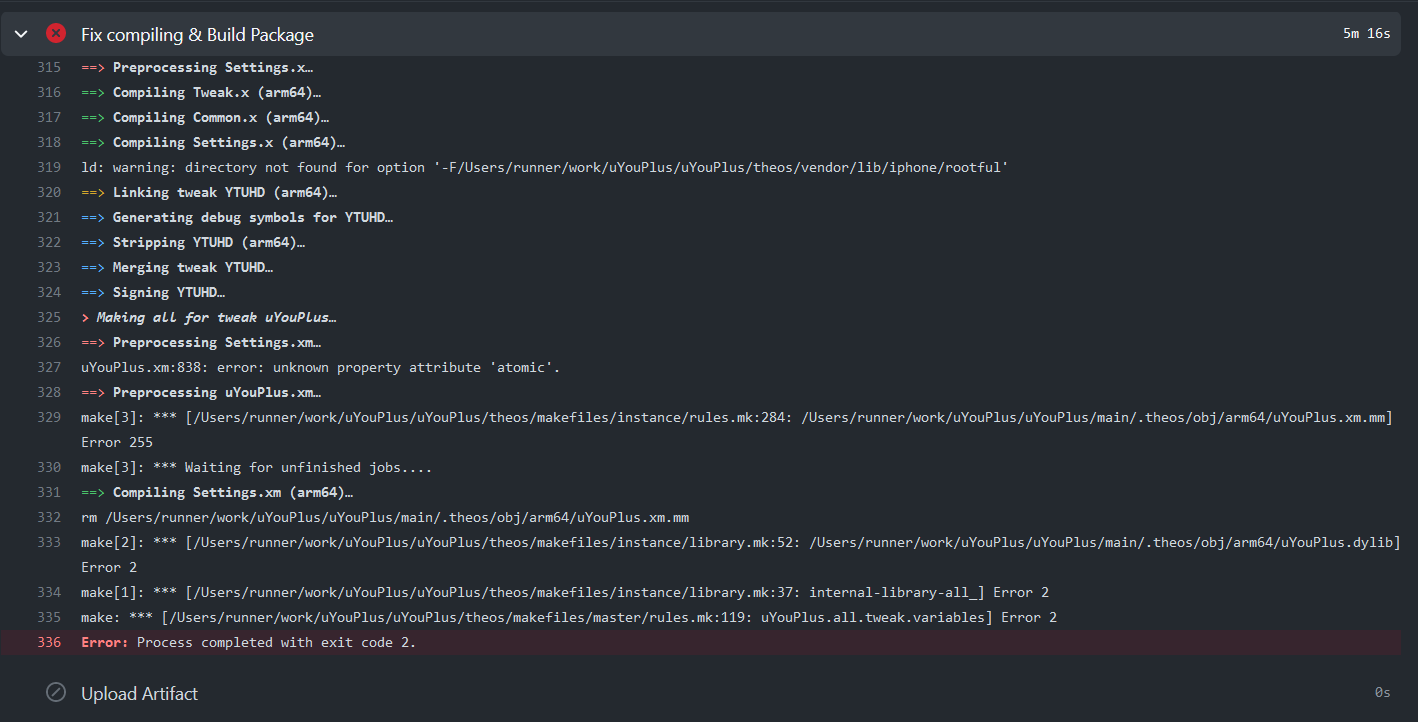Viewport: 1418px width, 722px height.
Task: Click the red failure icon beside the step title
Action: 55,33
